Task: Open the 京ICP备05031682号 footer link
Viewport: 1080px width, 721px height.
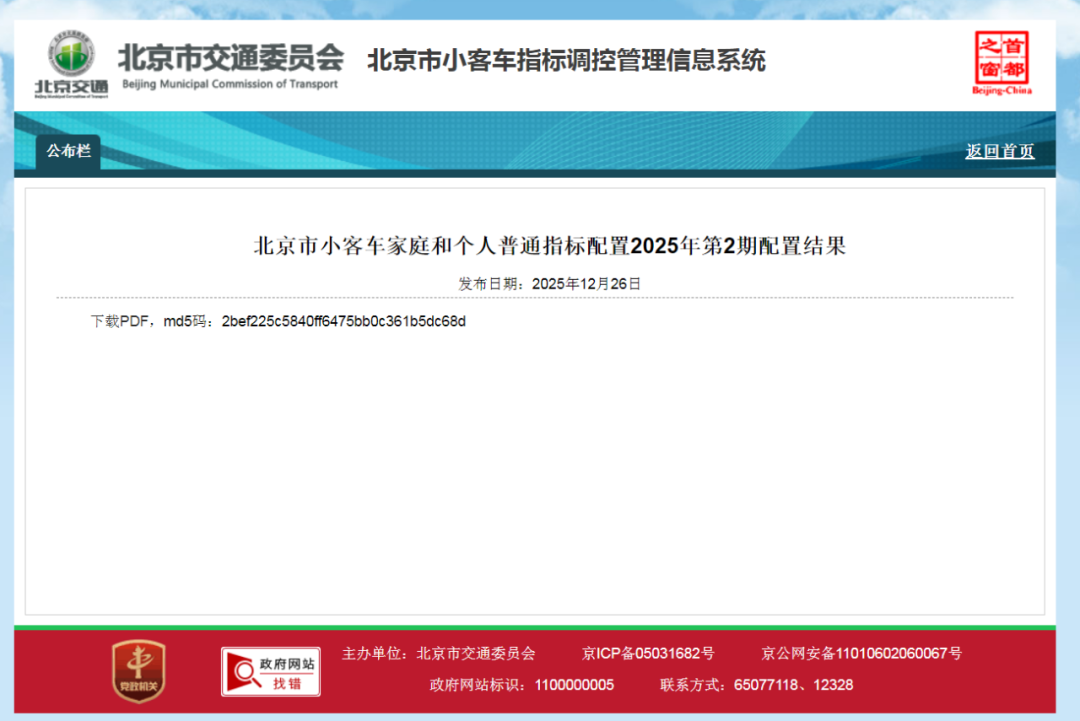Action: (648, 654)
